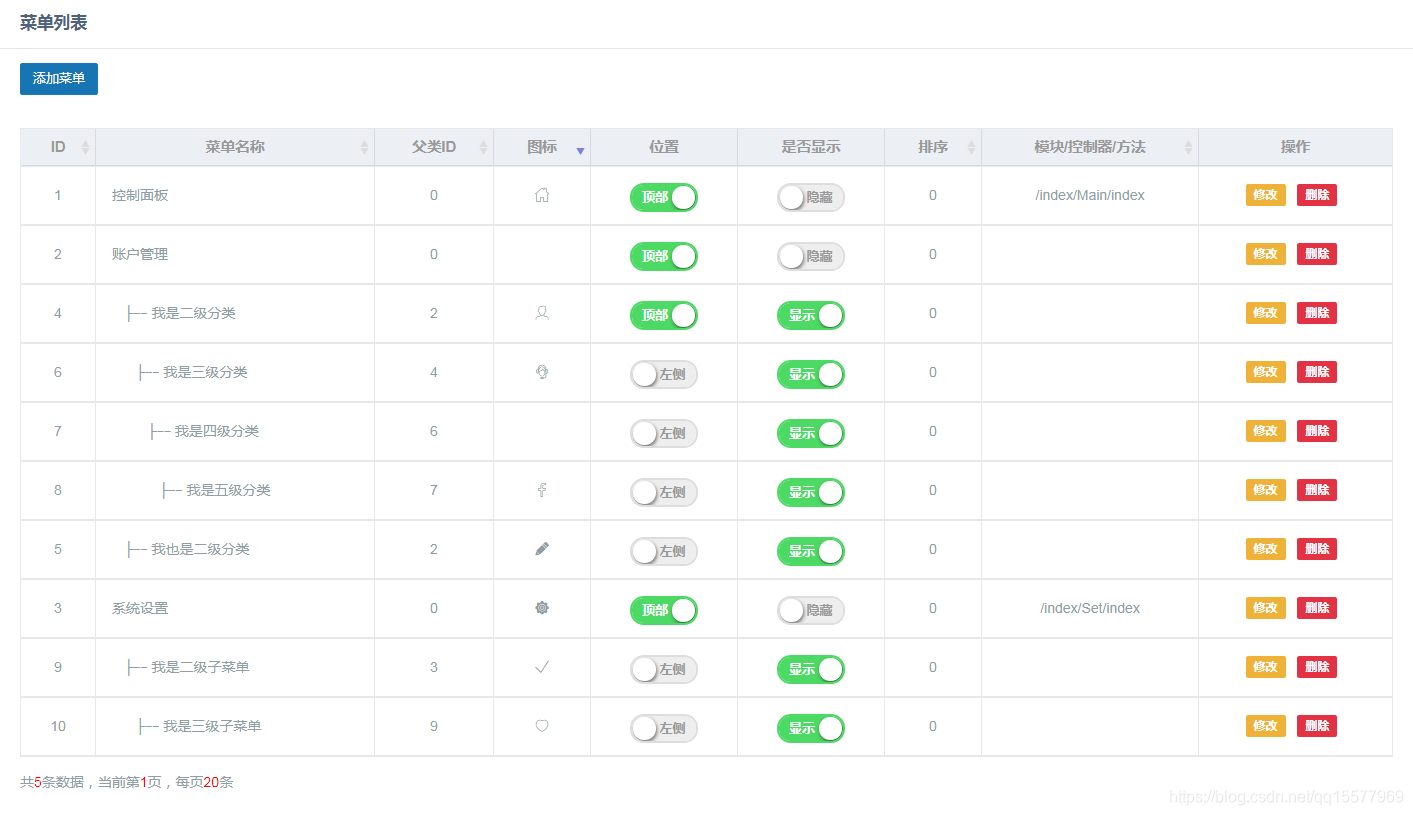Toggle 我是四级分类 position switch from 左侧
The height and width of the screenshot is (815, 1413).
point(663,433)
